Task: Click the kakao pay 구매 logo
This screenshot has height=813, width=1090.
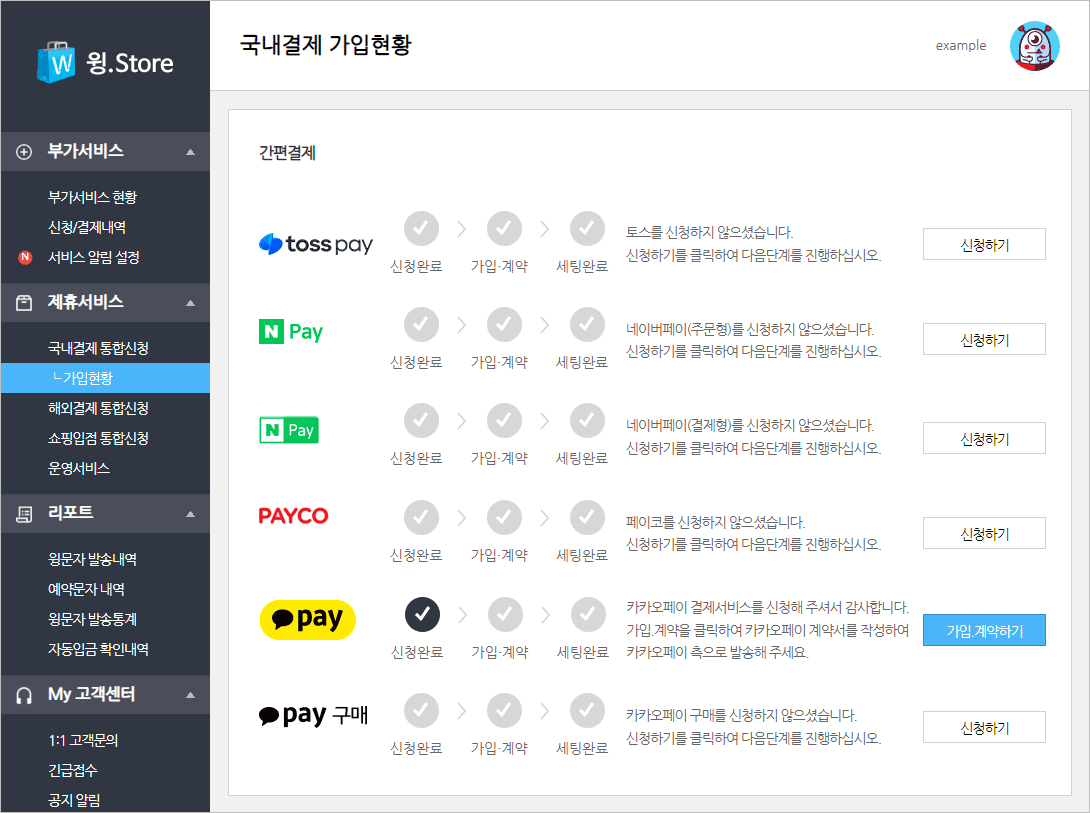Action: [x=313, y=715]
